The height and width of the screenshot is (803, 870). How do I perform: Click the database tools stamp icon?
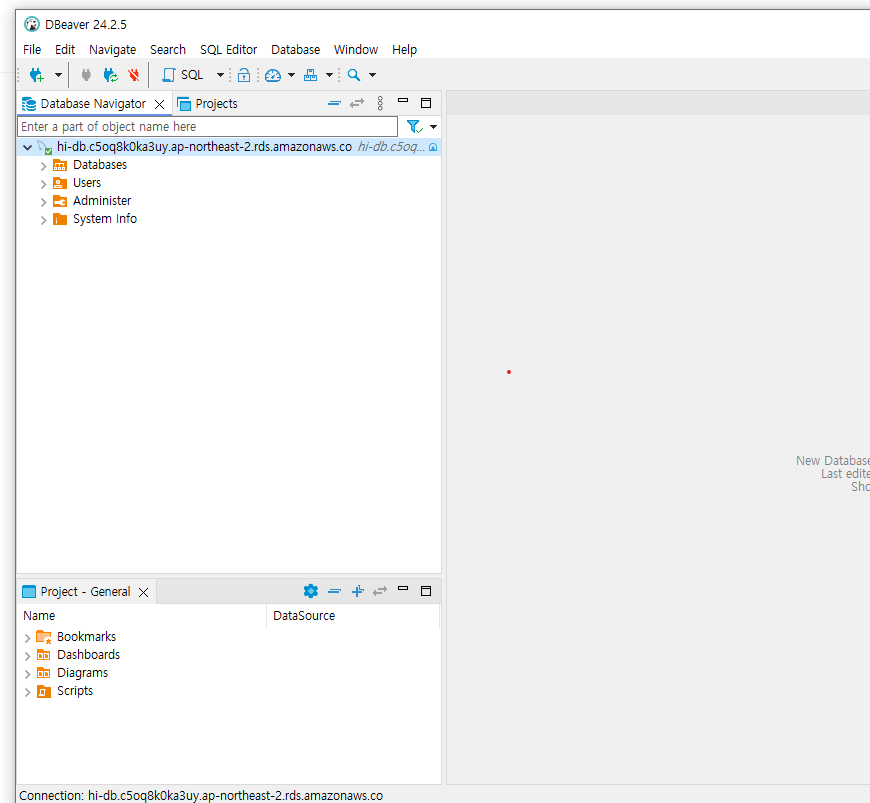pyautogui.click(x=311, y=75)
